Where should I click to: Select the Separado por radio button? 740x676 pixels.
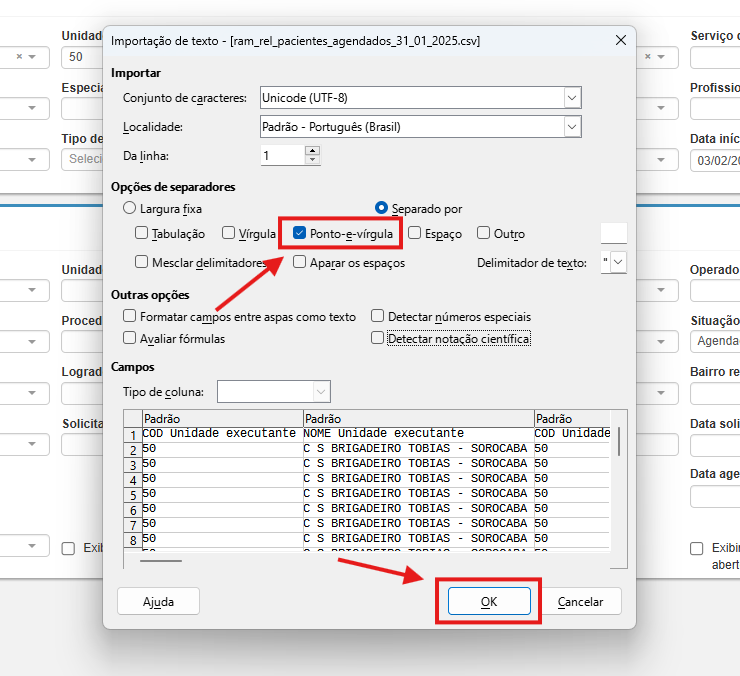[x=381, y=209]
